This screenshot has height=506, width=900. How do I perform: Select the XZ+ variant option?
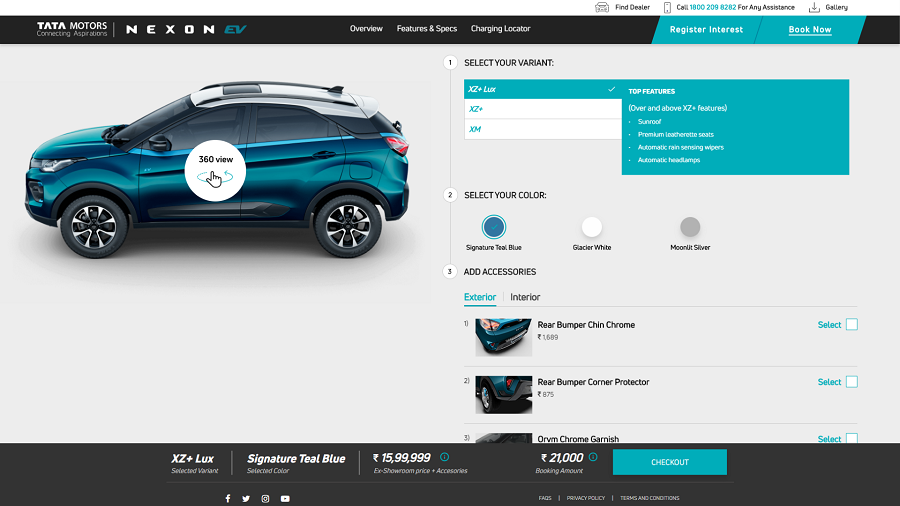click(x=542, y=109)
